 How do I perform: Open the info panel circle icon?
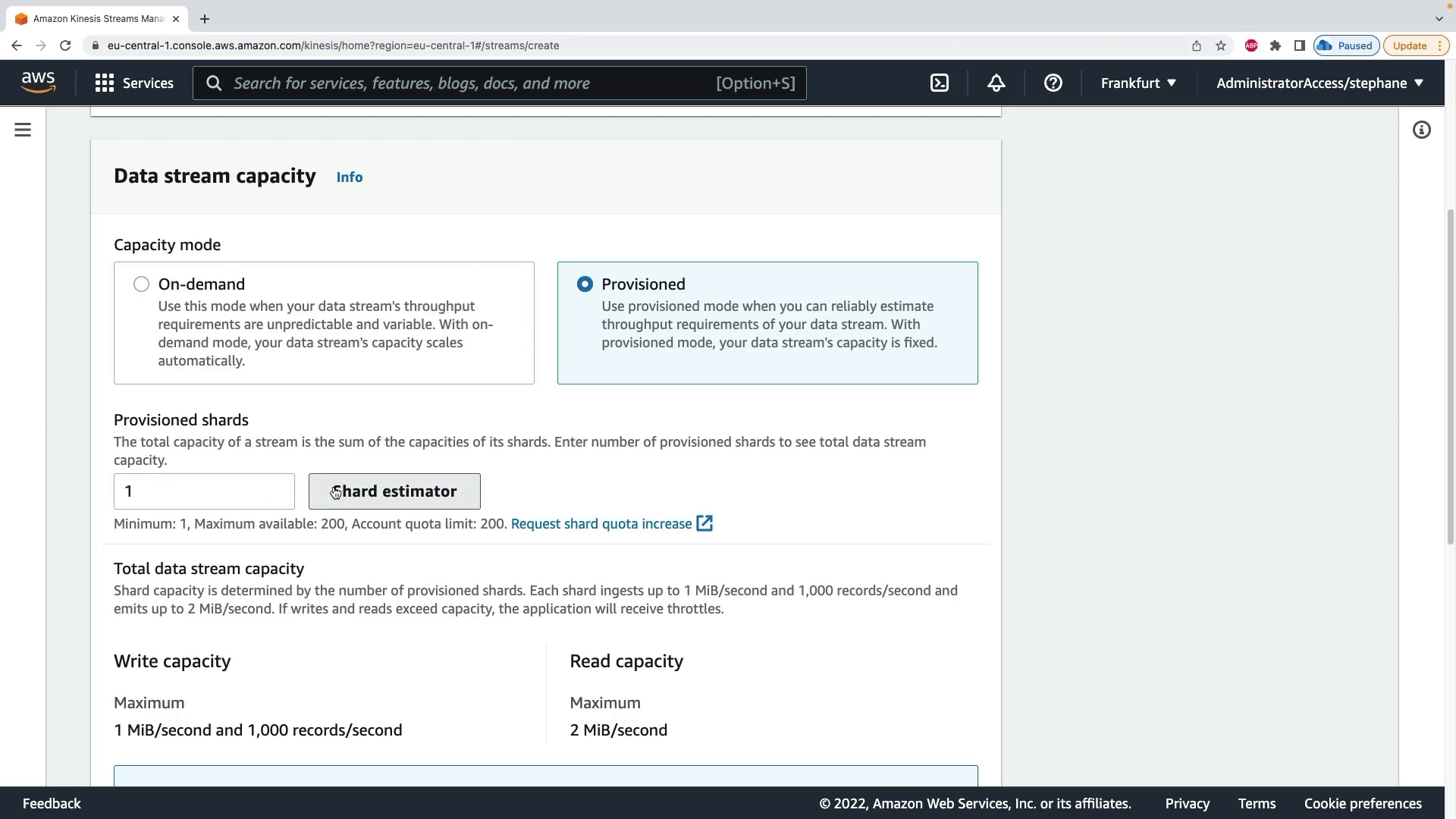point(1422,130)
